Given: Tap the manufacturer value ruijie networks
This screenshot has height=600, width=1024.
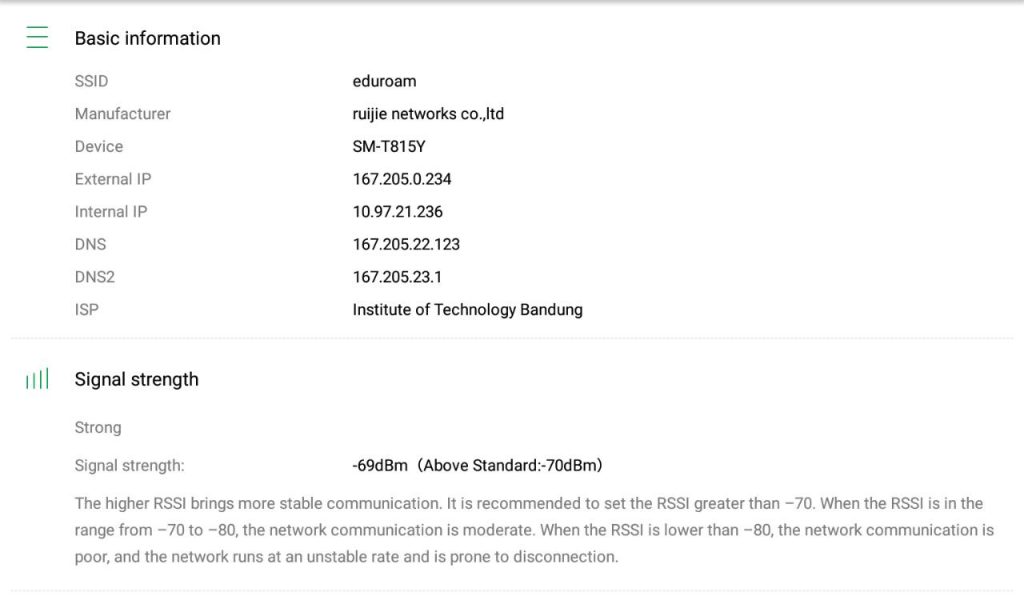Looking at the screenshot, I should click(428, 114).
